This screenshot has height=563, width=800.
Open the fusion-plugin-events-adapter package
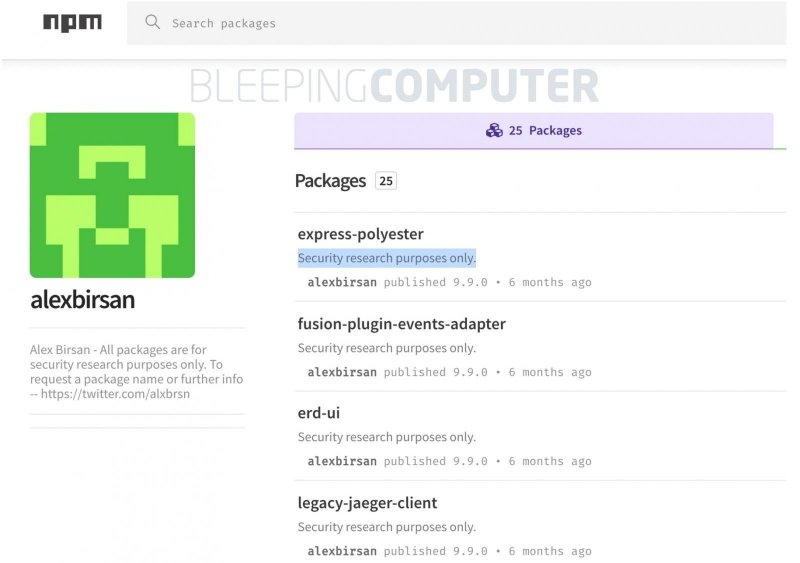pos(401,324)
